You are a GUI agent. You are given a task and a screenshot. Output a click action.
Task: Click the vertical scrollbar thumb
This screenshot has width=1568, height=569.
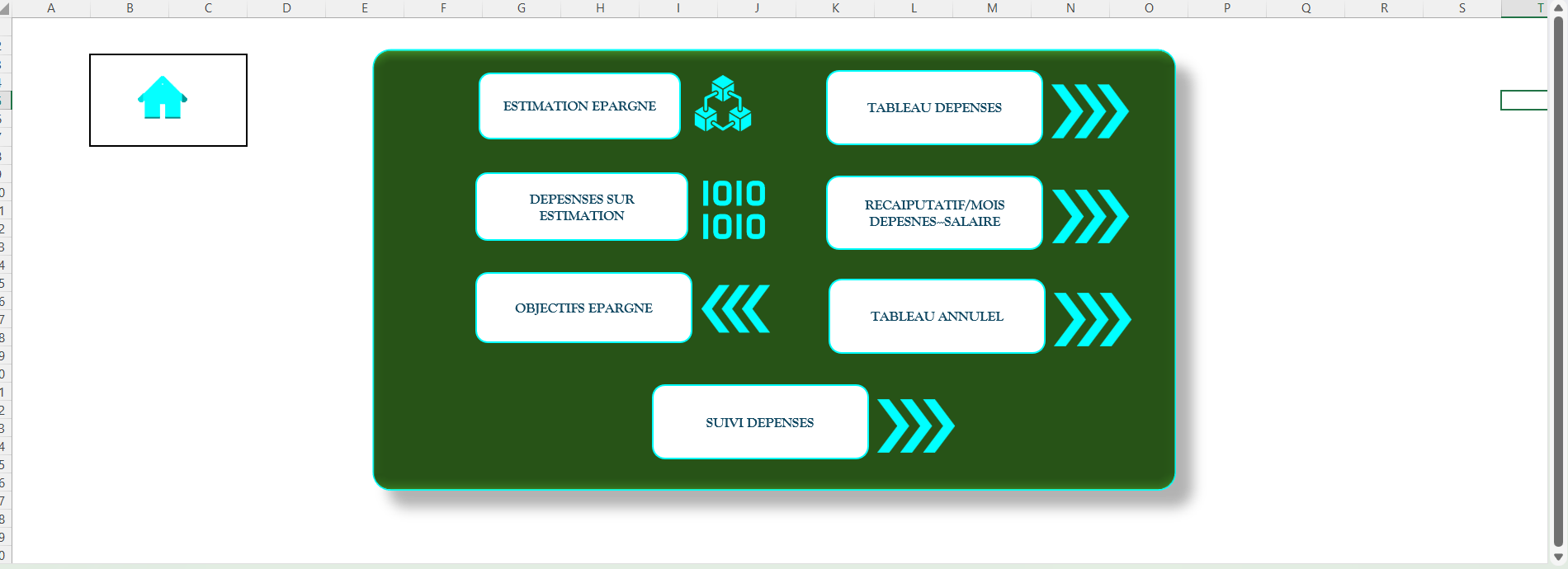pyautogui.click(x=1558, y=280)
